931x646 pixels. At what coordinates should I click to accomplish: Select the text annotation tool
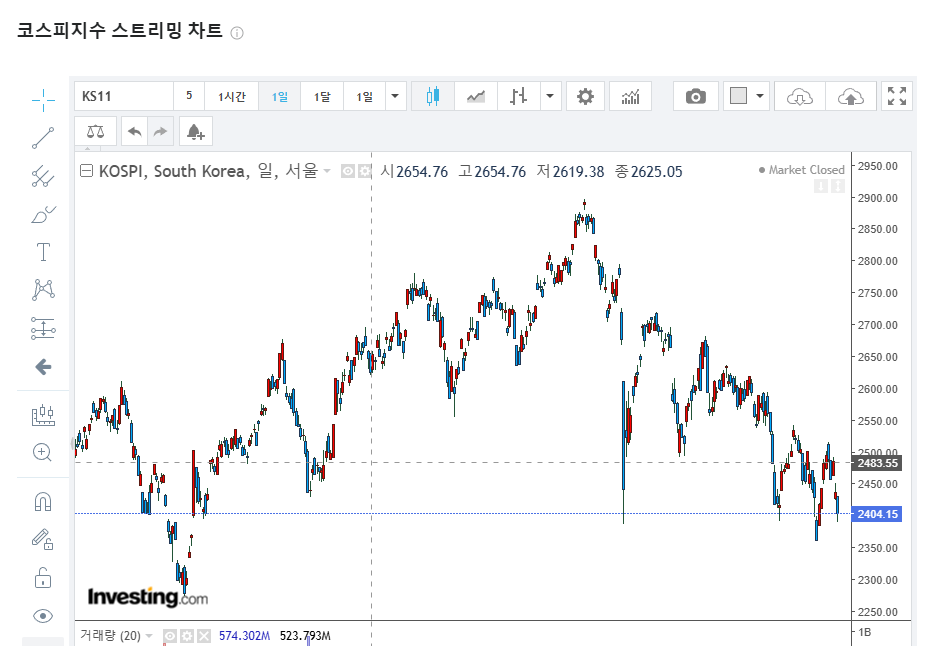pos(43,251)
